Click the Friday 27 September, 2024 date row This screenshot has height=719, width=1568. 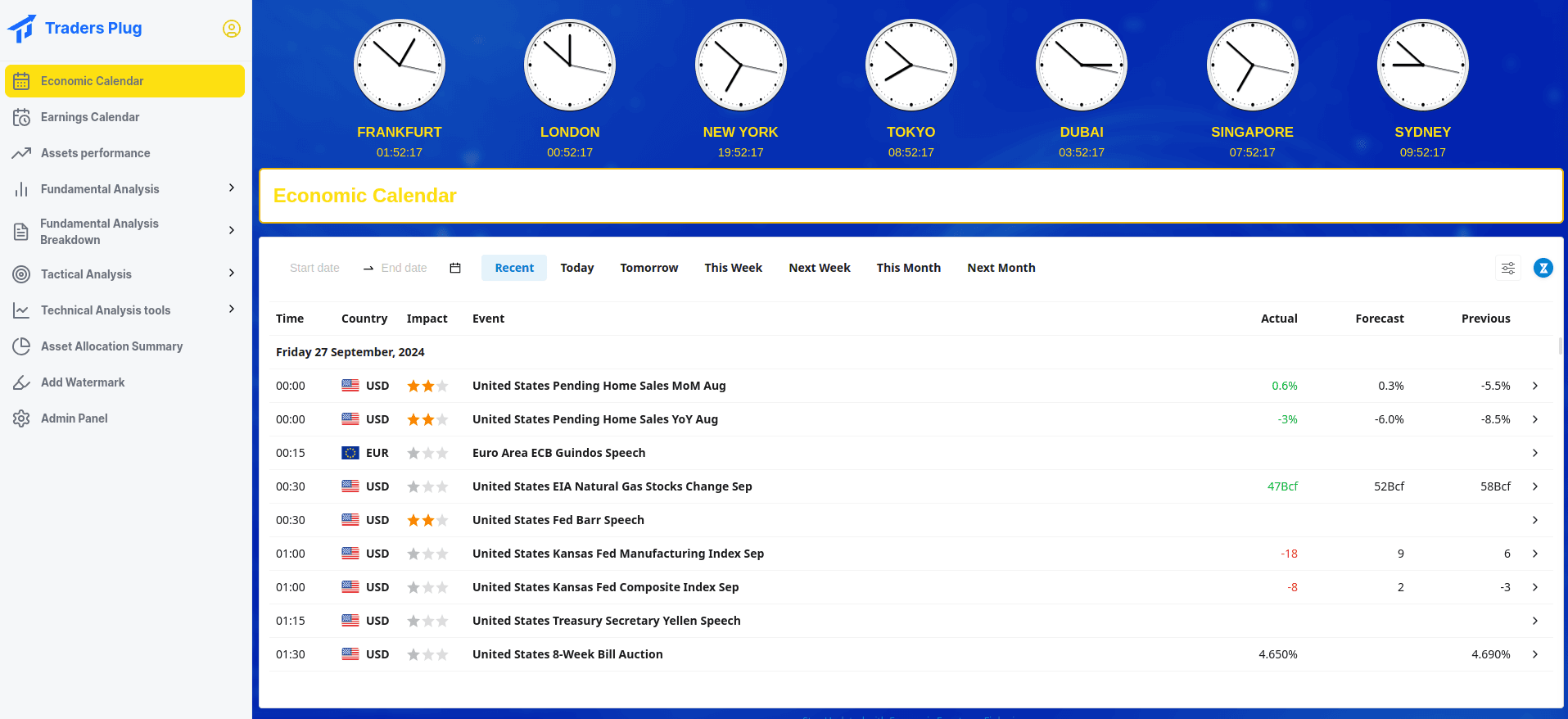[x=911, y=352]
